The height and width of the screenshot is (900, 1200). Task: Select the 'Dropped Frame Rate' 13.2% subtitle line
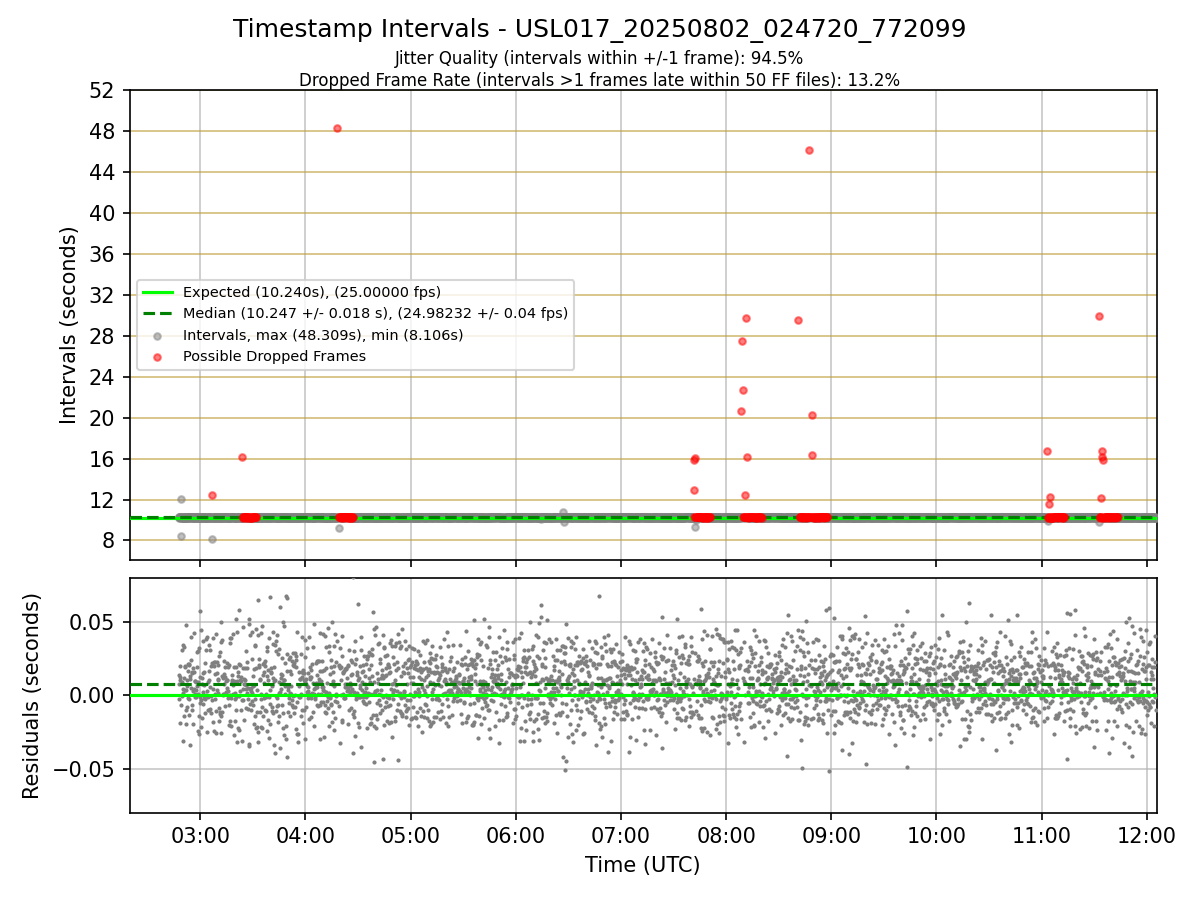tap(599, 80)
